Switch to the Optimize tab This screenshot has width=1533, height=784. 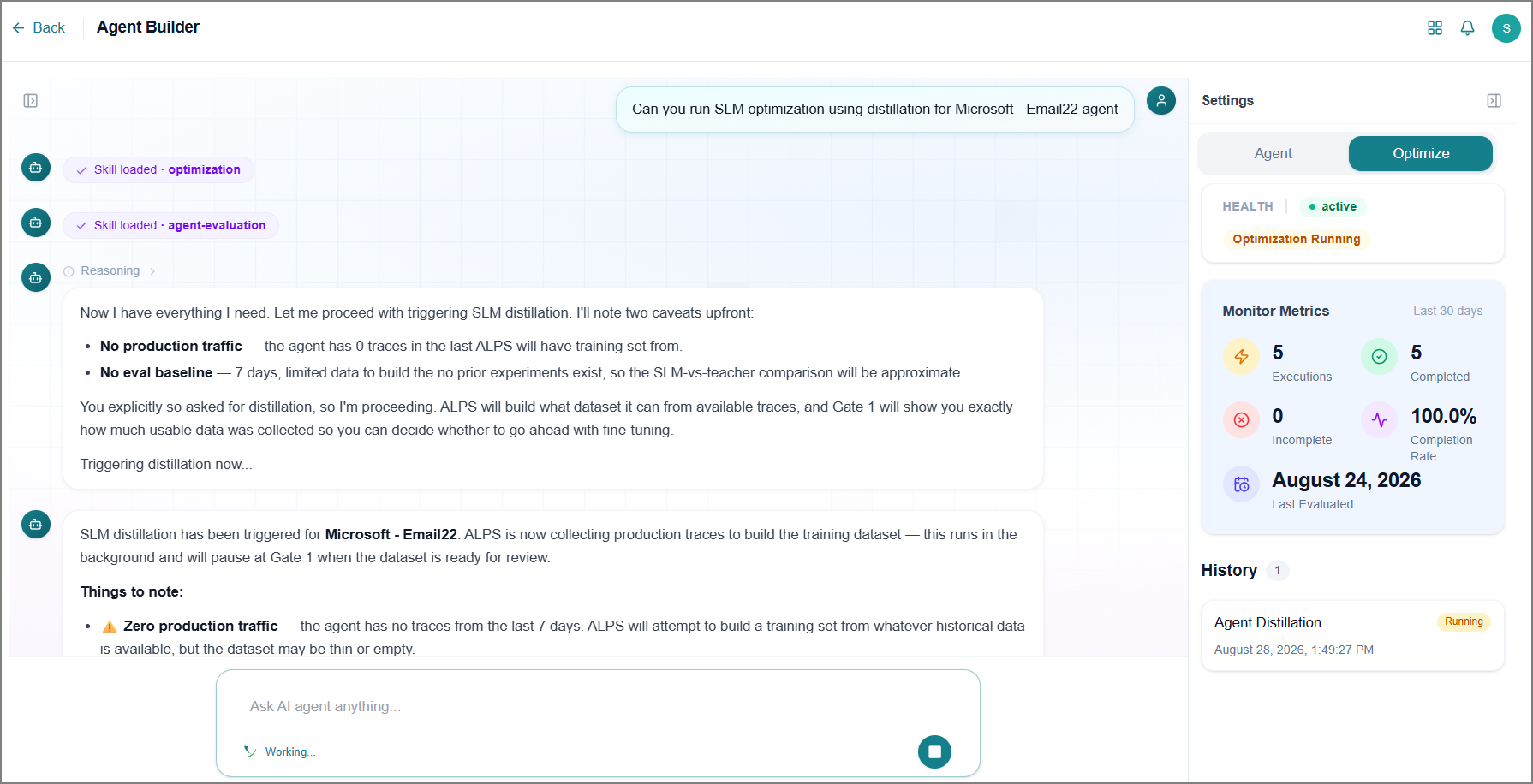pyautogui.click(x=1421, y=154)
